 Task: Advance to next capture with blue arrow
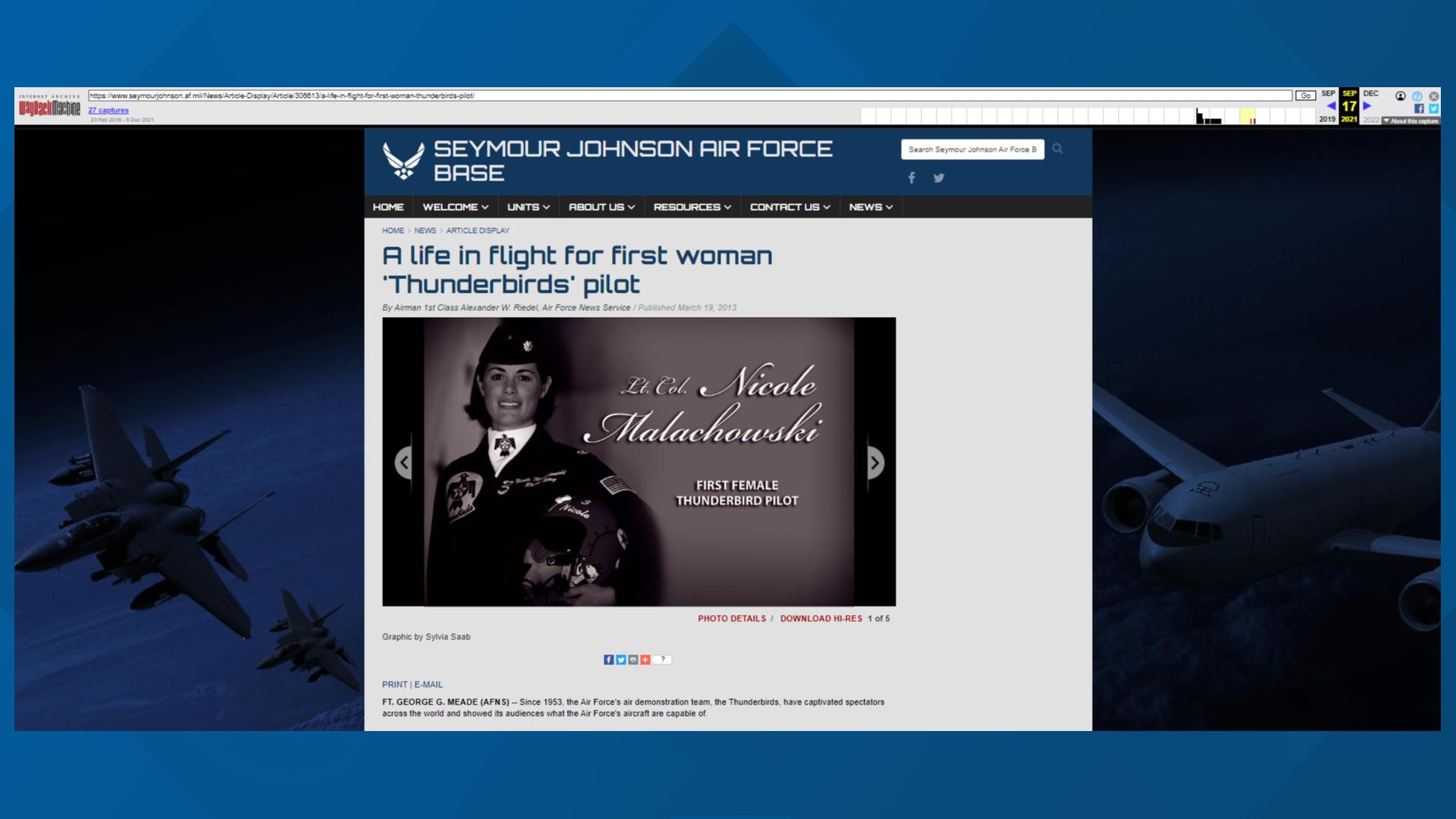click(x=1367, y=106)
